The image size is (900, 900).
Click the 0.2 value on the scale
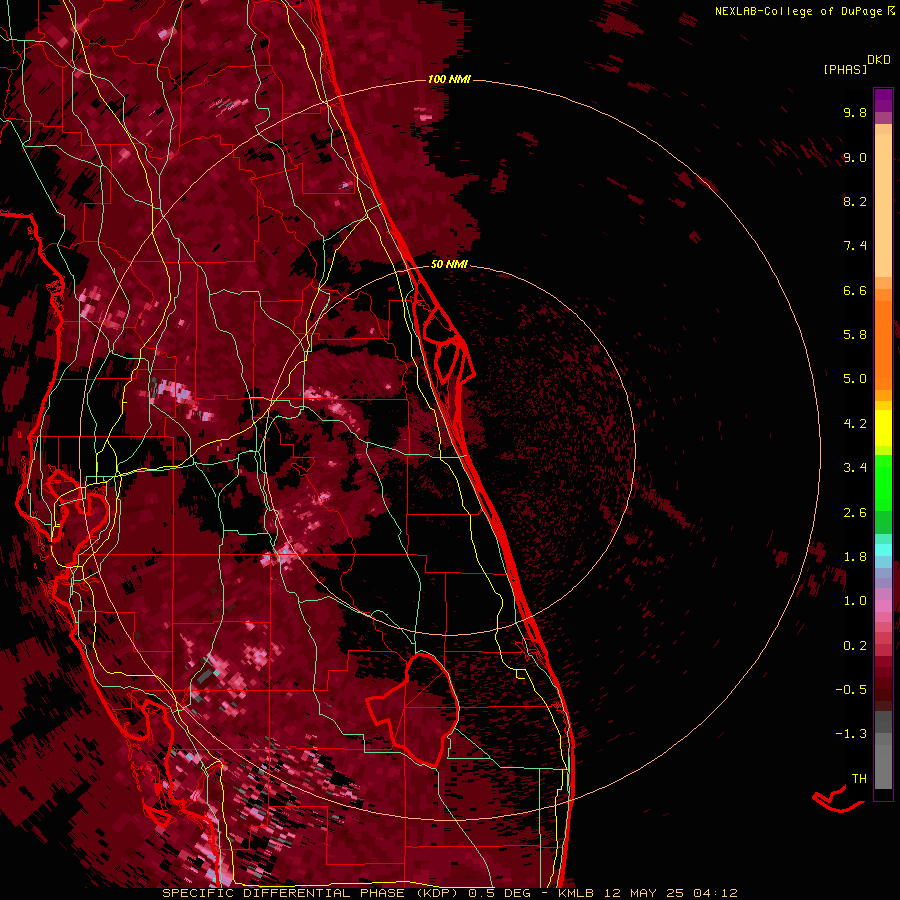tap(855, 646)
